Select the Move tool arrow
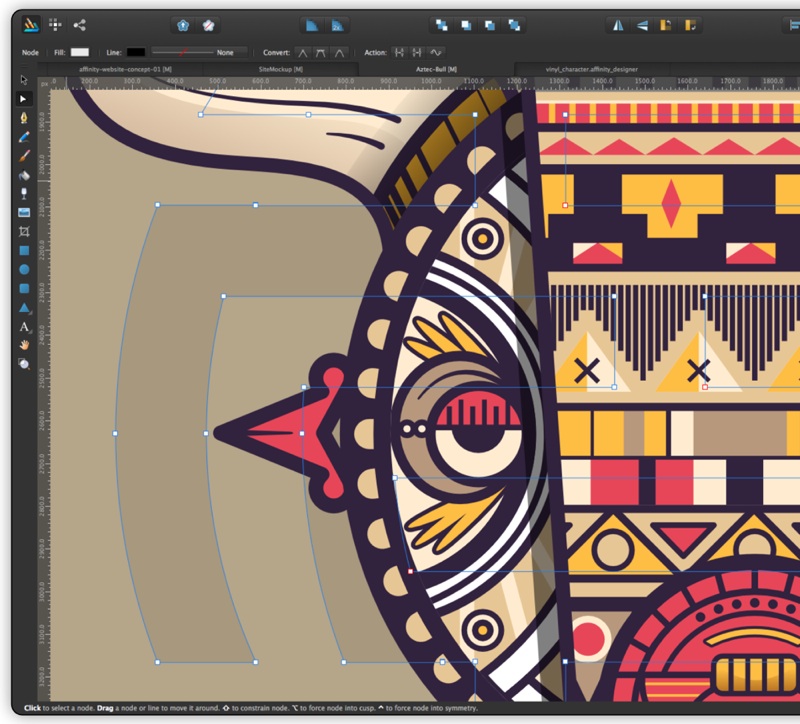 (24, 79)
